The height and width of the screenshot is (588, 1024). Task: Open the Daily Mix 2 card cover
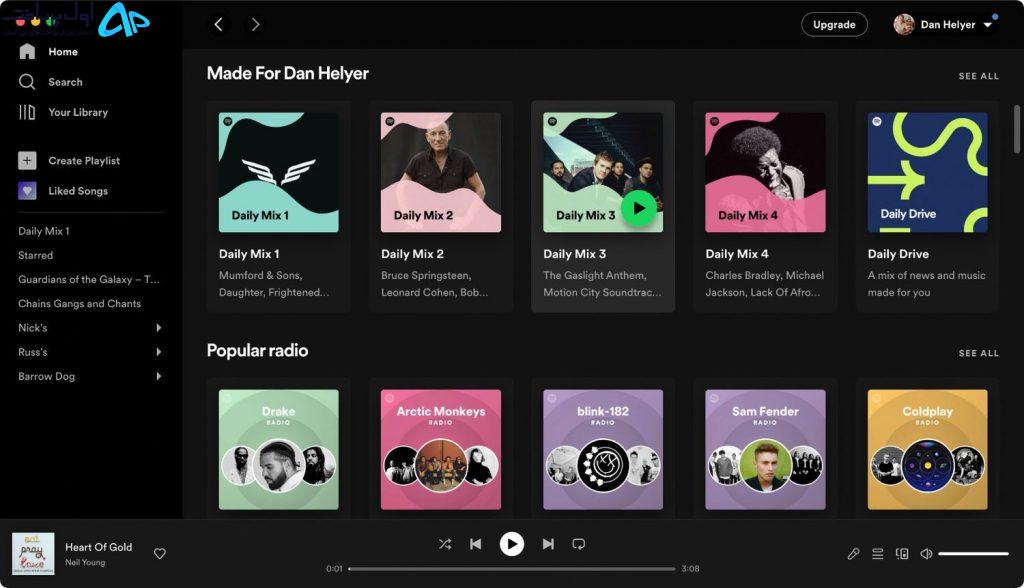coord(441,172)
